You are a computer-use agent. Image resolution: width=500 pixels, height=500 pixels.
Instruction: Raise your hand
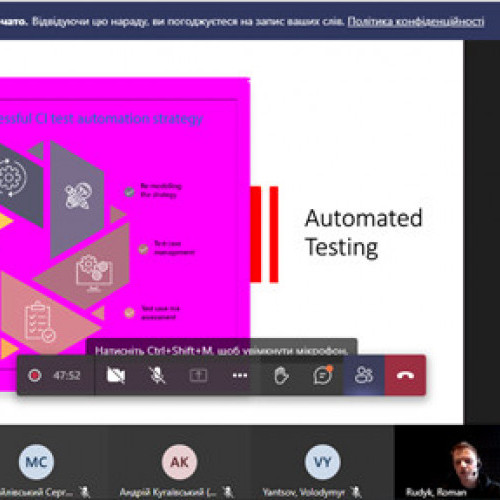point(281,376)
